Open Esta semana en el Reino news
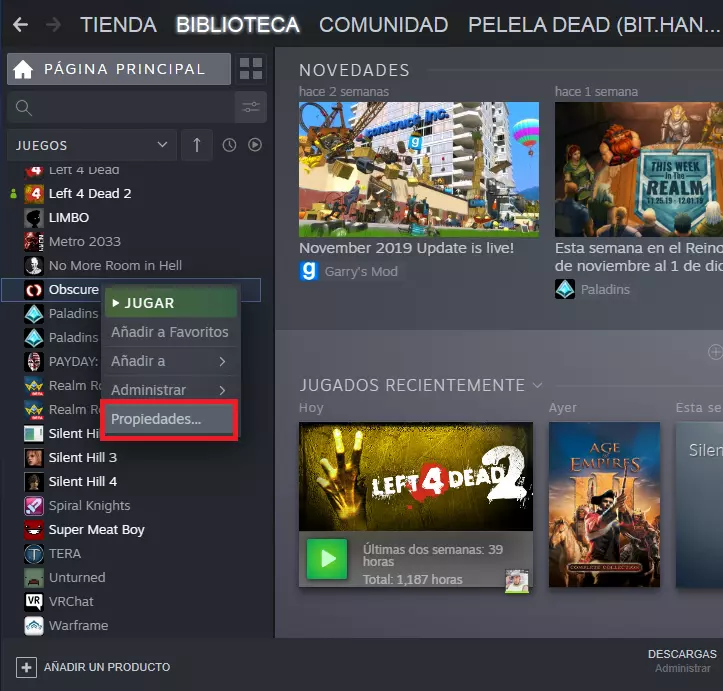 639,257
